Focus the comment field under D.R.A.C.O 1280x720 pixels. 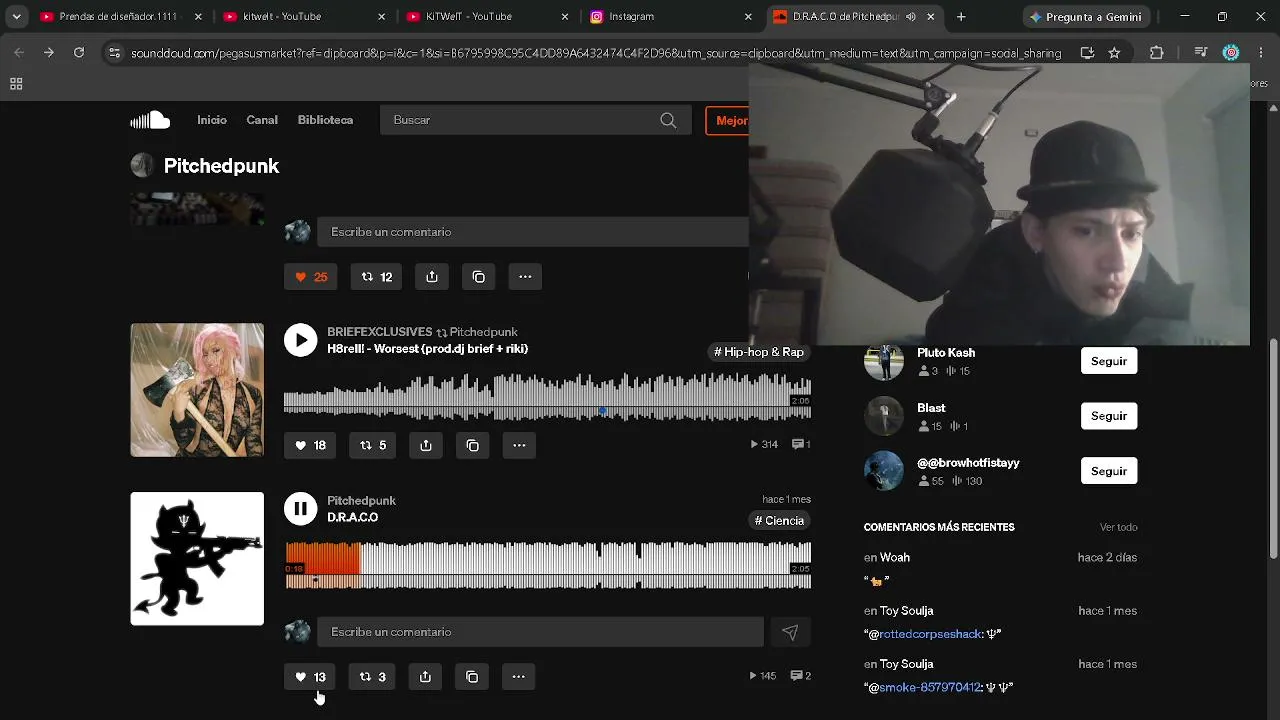click(540, 632)
